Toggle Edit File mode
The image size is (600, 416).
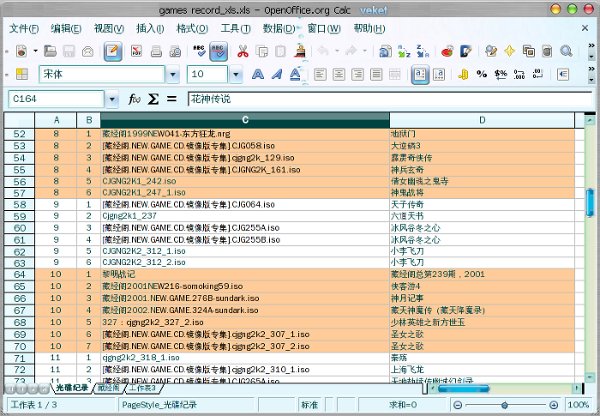pos(113,51)
